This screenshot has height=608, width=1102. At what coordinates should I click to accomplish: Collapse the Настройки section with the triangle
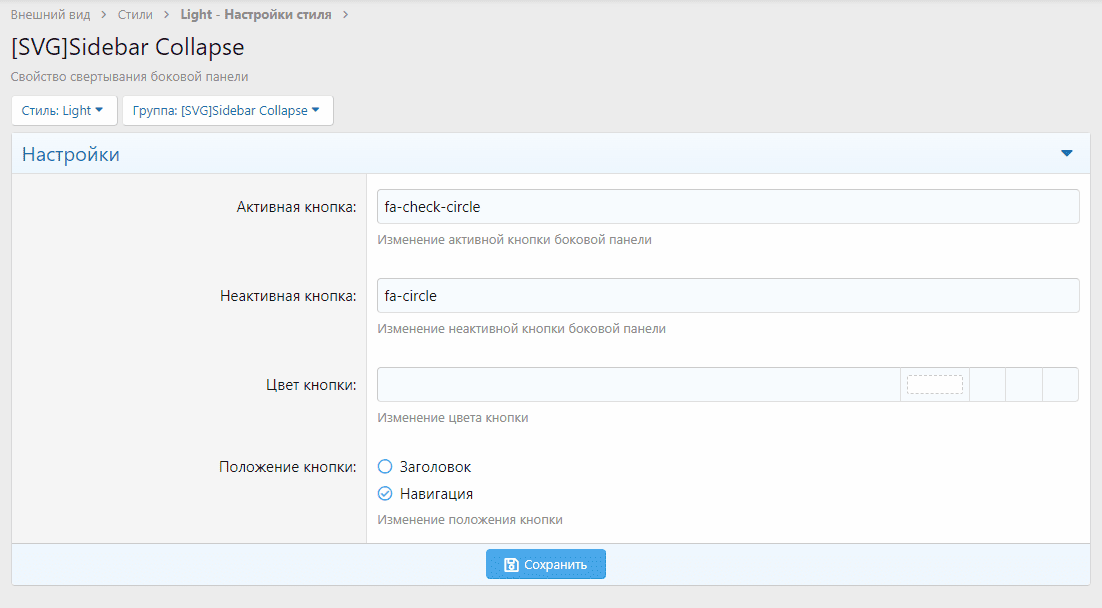tap(1066, 154)
